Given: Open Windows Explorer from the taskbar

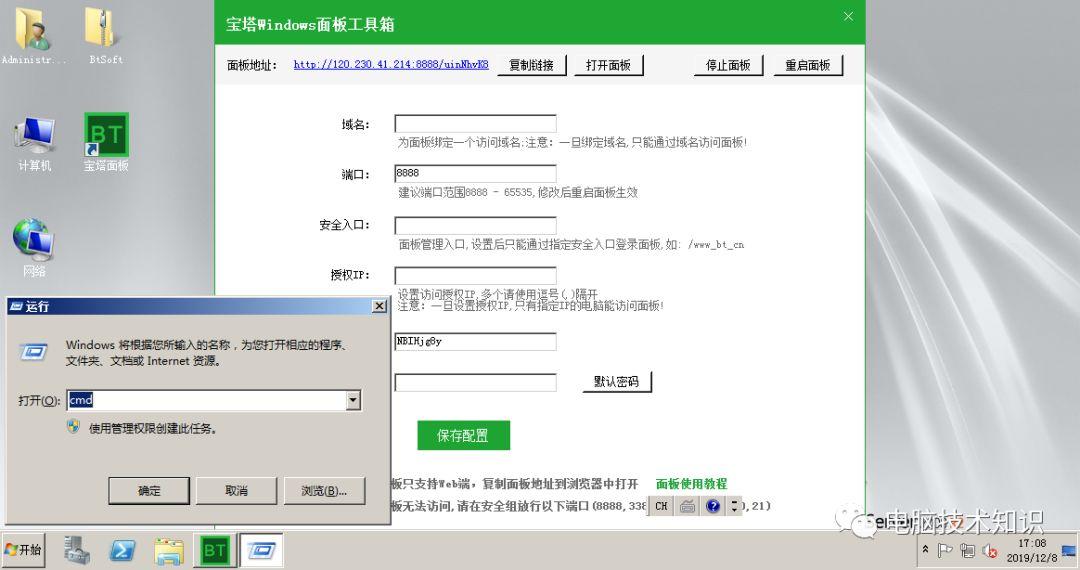Looking at the screenshot, I should coord(168,550).
